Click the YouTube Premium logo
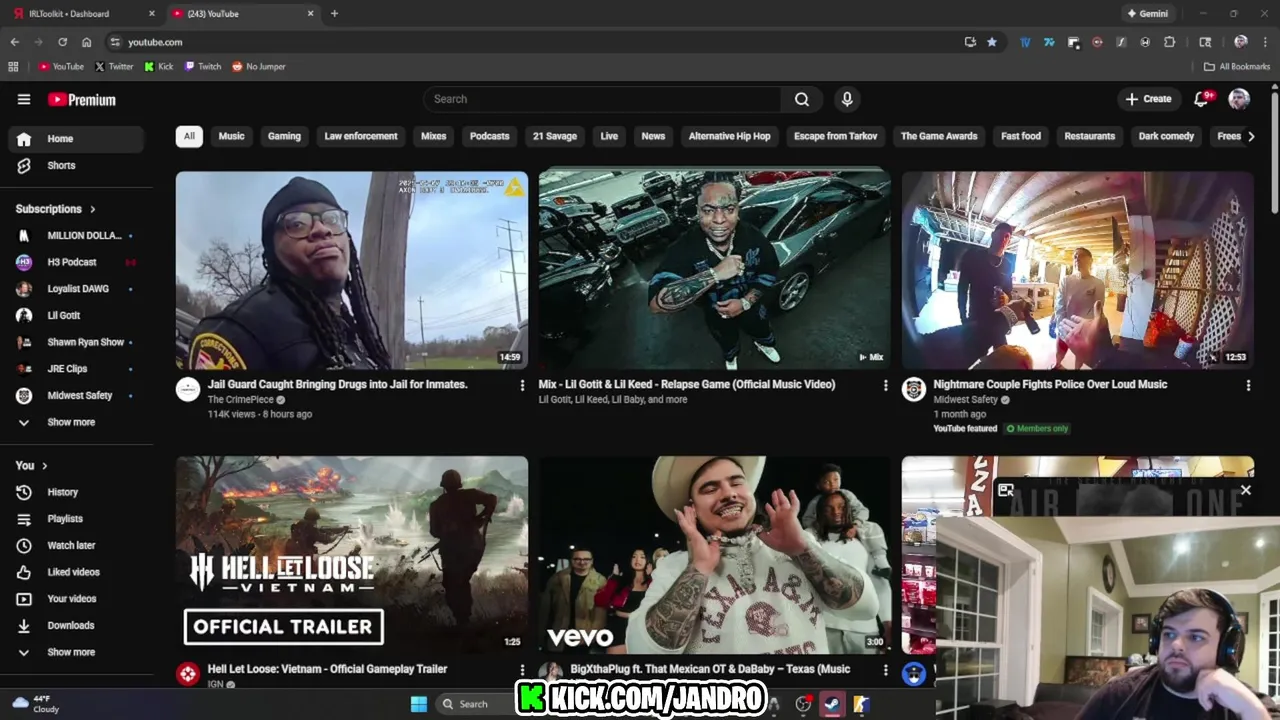This screenshot has width=1280, height=720. (82, 100)
